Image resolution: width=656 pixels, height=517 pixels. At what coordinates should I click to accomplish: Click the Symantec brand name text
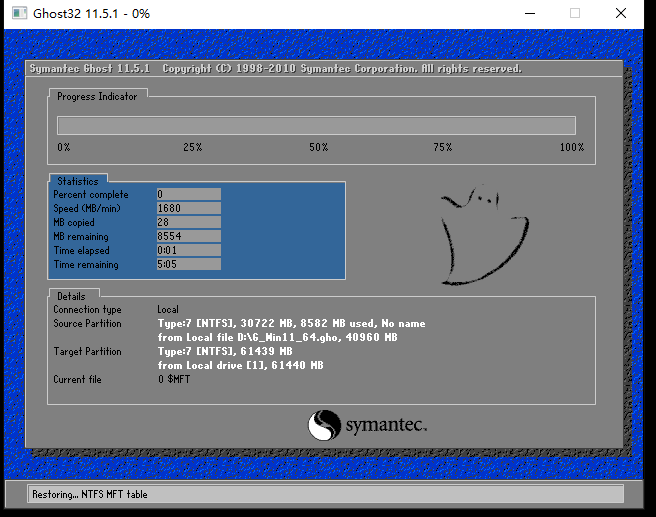click(x=386, y=426)
